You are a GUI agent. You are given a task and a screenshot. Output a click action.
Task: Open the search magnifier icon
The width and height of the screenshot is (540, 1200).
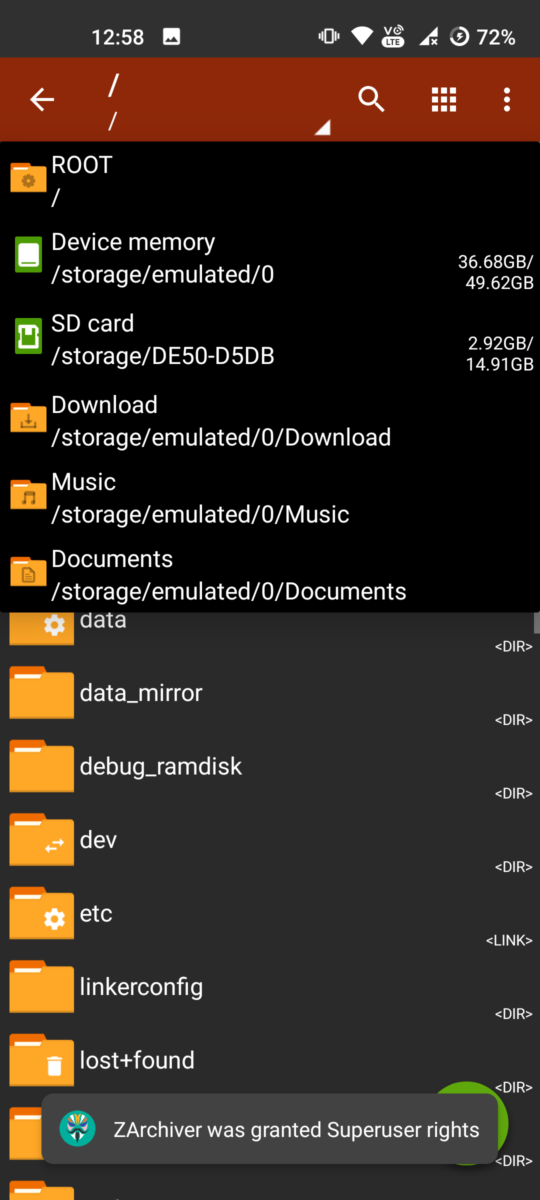[x=371, y=99]
